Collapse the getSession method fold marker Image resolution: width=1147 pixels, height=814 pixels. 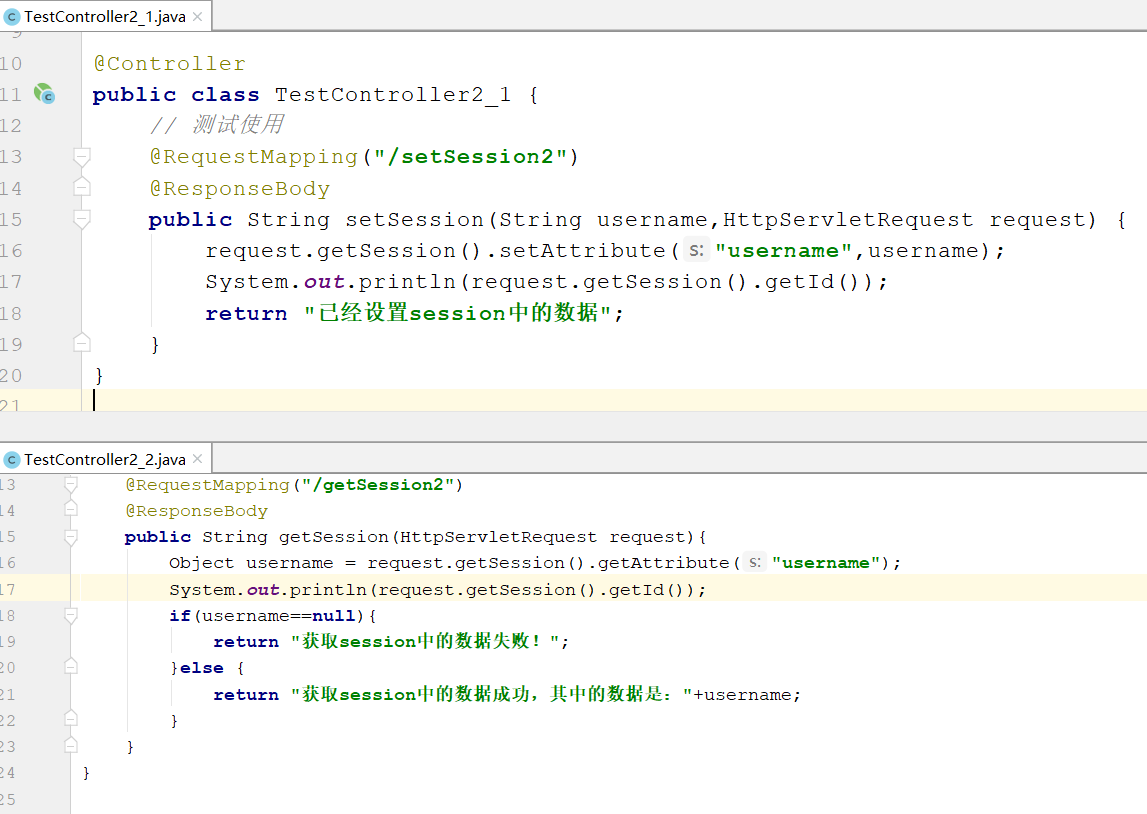tap(71, 537)
